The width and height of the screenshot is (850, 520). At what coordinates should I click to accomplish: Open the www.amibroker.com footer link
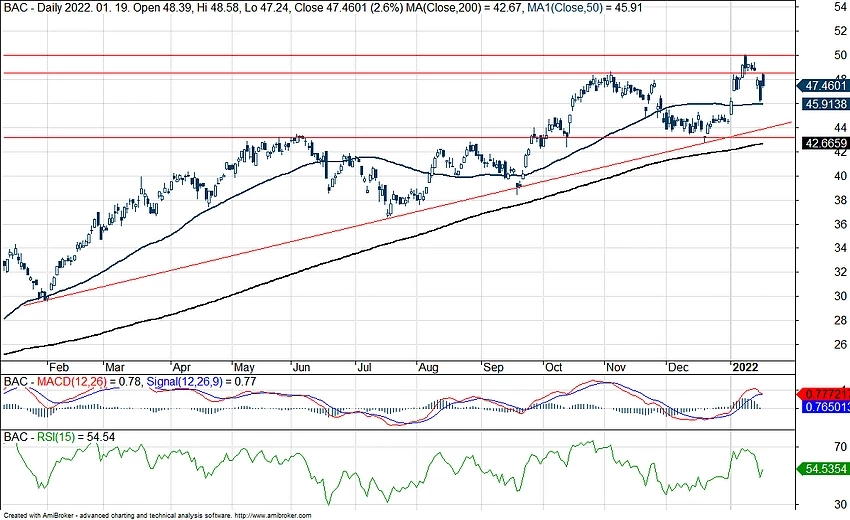coord(273,516)
